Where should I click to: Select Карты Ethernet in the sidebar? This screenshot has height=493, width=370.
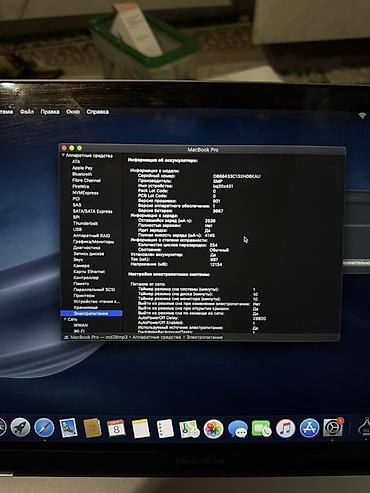coord(89,272)
